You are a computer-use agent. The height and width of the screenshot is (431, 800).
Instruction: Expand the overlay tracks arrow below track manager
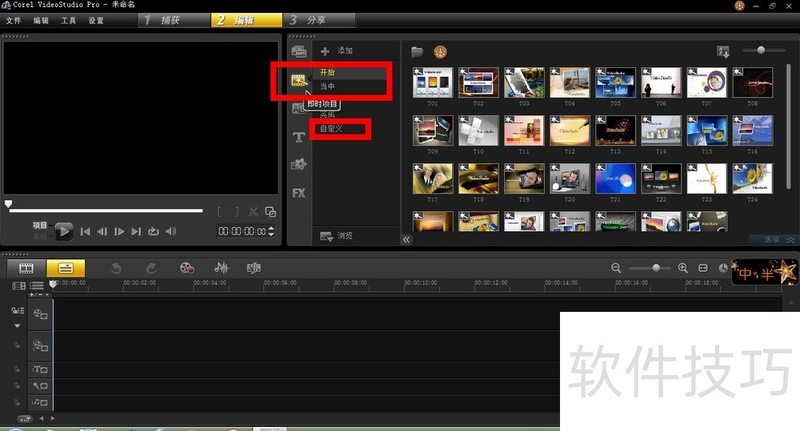click(17, 326)
